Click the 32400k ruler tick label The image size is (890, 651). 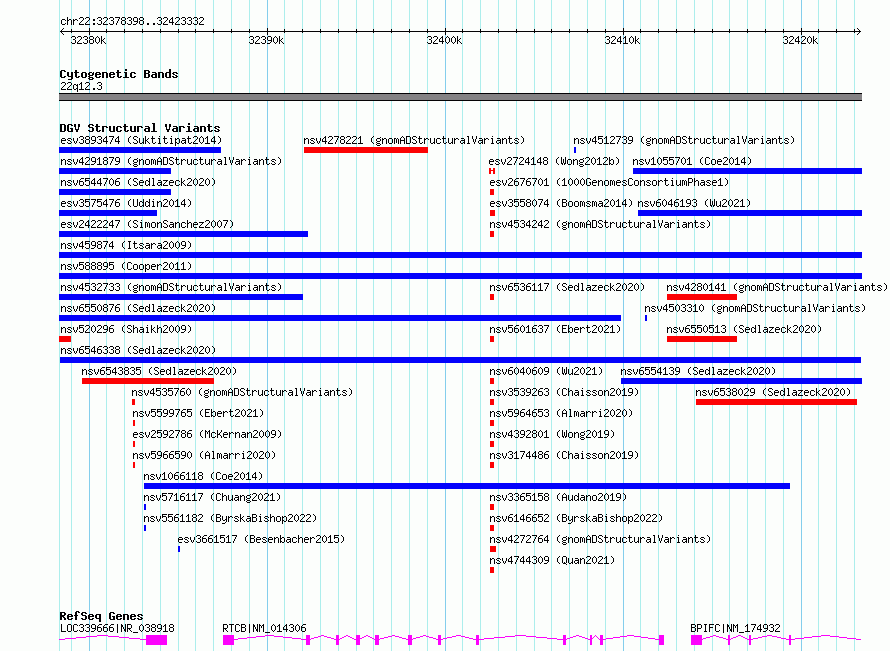(x=444, y=40)
